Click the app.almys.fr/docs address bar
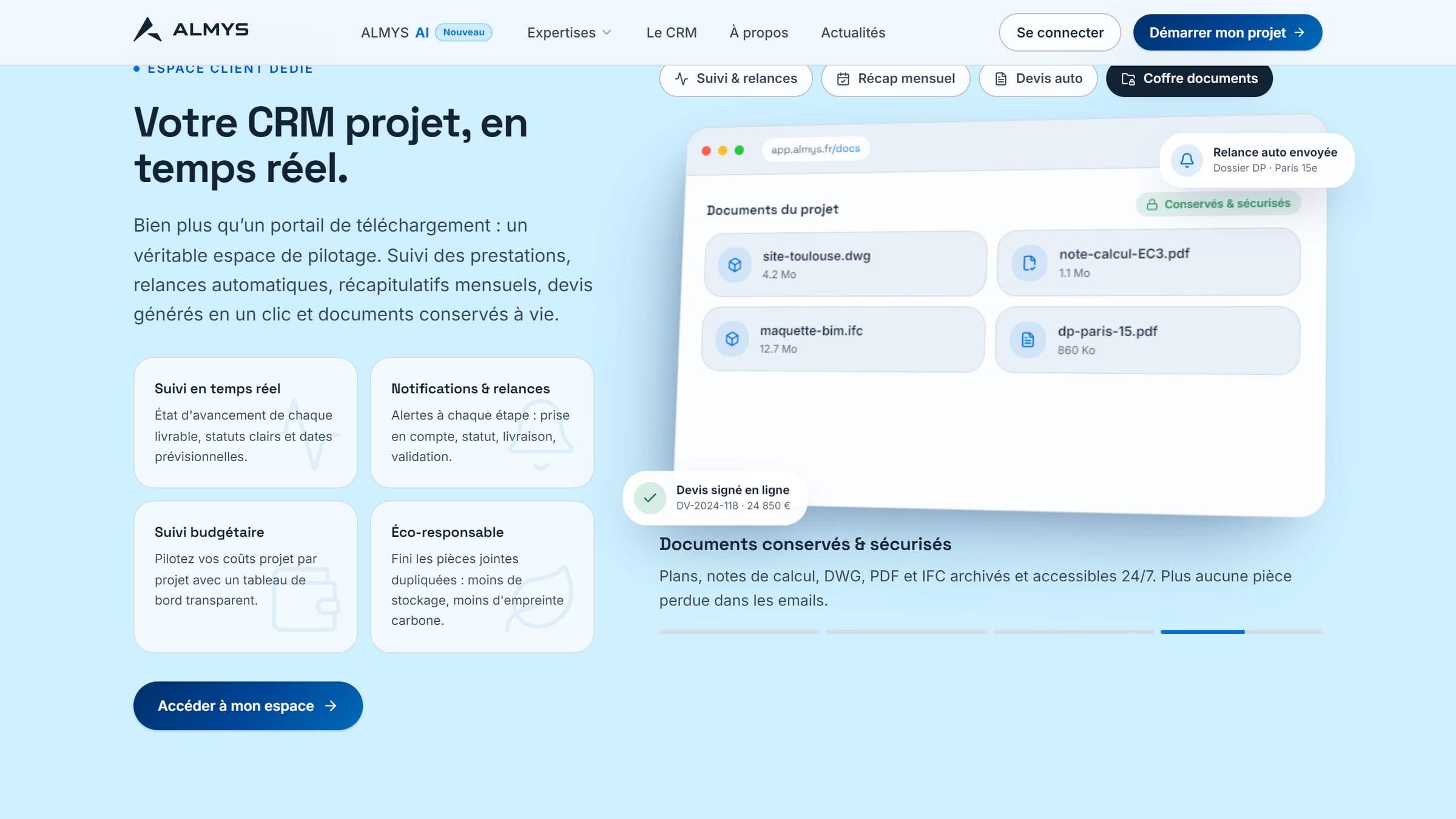Image resolution: width=1456 pixels, height=819 pixels. point(815,149)
